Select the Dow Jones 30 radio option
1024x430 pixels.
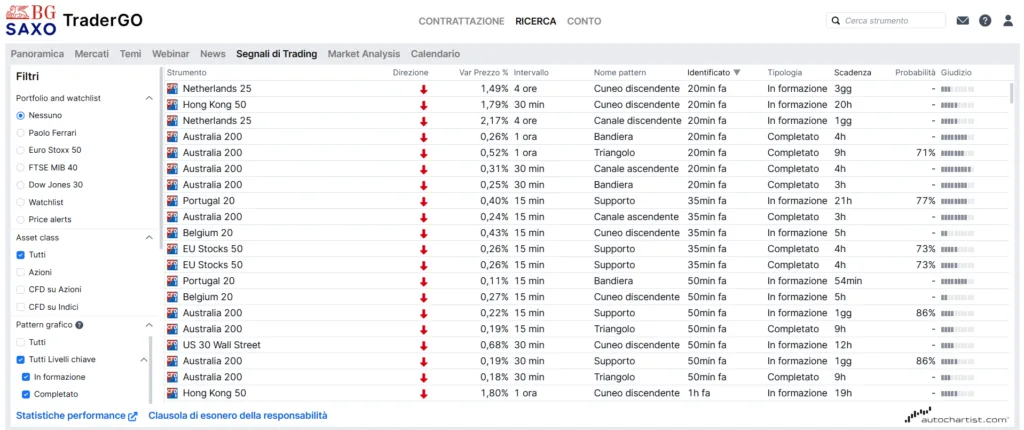[x=21, y=185]
